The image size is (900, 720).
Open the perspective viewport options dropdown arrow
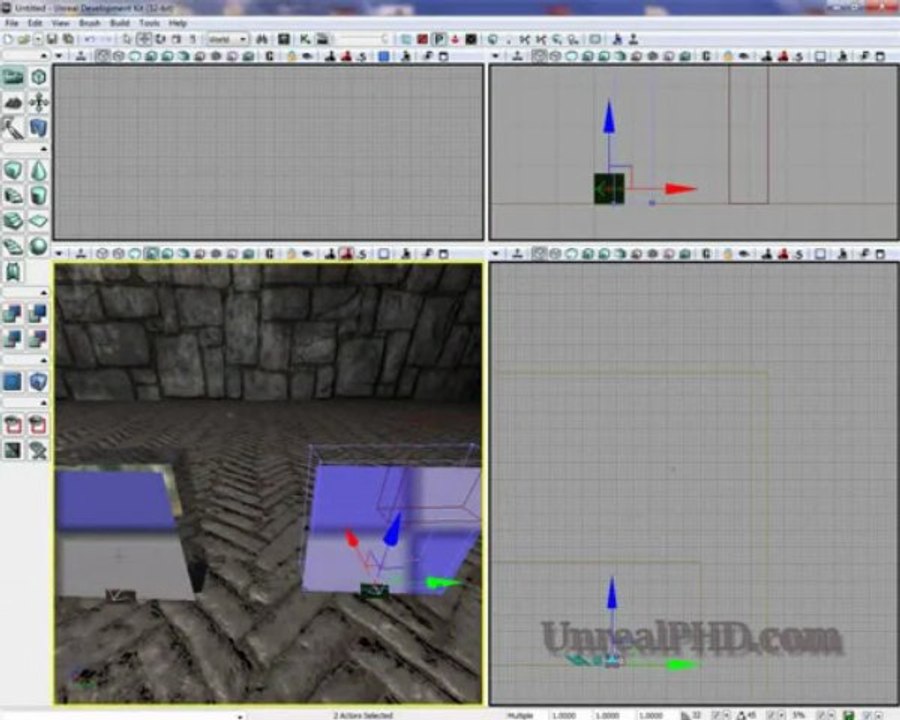pyautogui.click(x=59, y=253)
